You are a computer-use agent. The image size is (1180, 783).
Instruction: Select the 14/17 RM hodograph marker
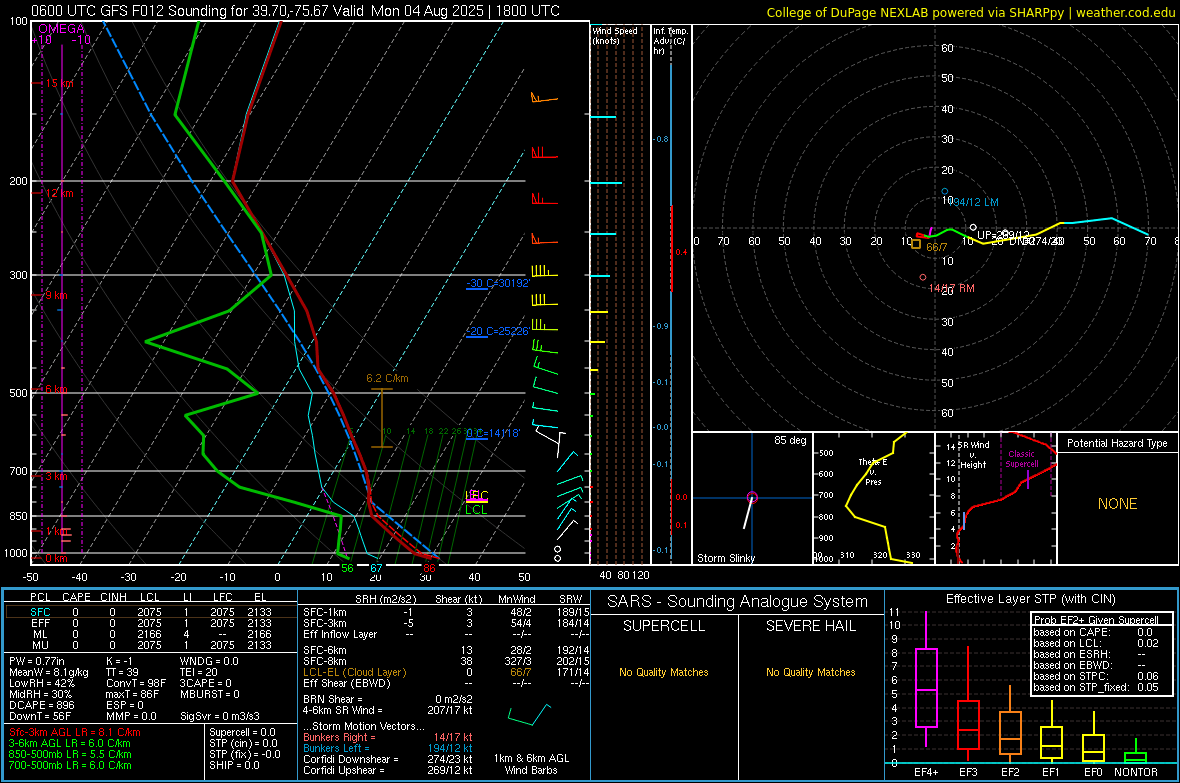(x=952, y=288)
